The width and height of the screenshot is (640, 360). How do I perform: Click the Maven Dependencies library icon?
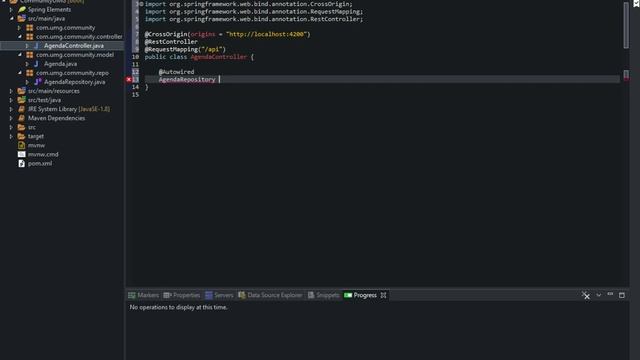(x=22, y=118)
